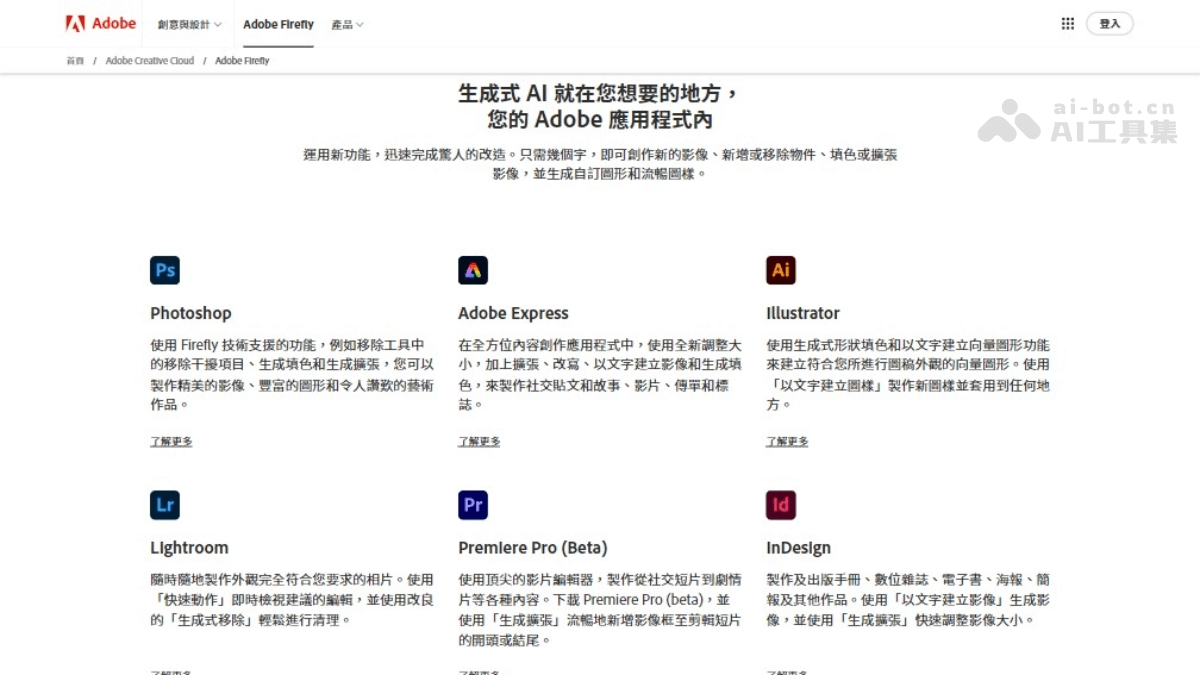The image size is (1200, 675).
Task: Open 了解更多 link under Lightroom
Action: coord(171,671)
